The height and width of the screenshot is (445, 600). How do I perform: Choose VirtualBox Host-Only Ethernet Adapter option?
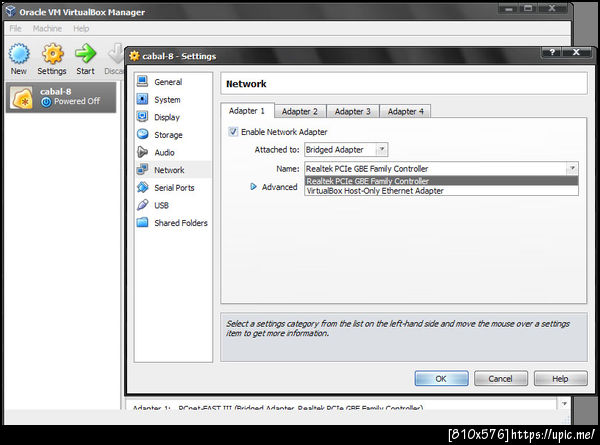tap(441, 191)
